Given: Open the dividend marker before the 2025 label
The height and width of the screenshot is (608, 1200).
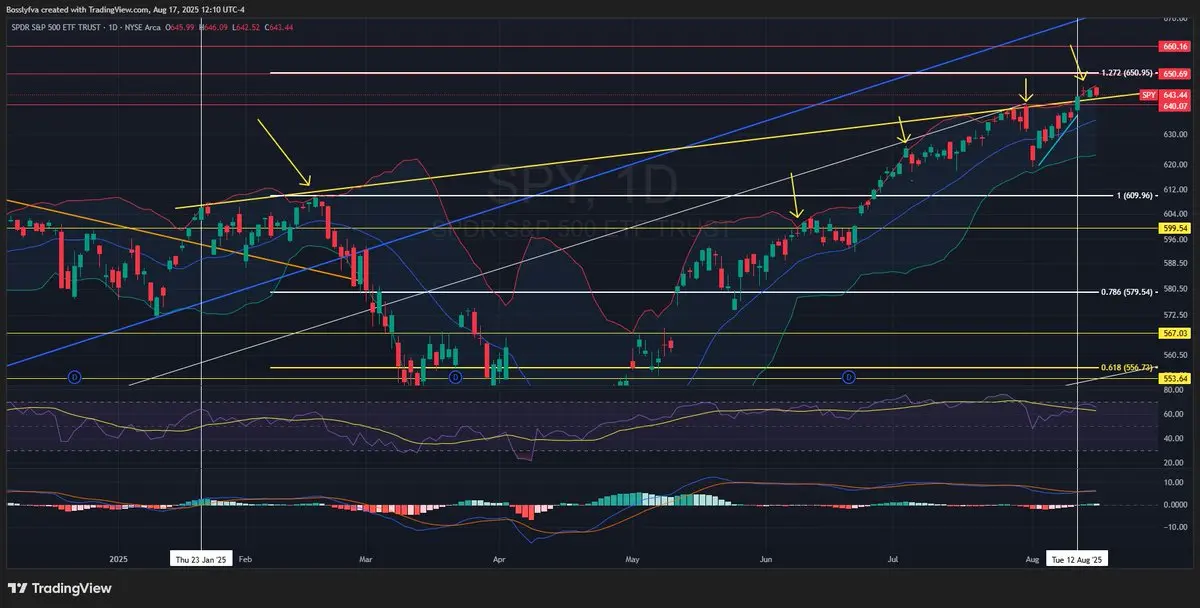Looking at the screenshot, I should point(74,377).
